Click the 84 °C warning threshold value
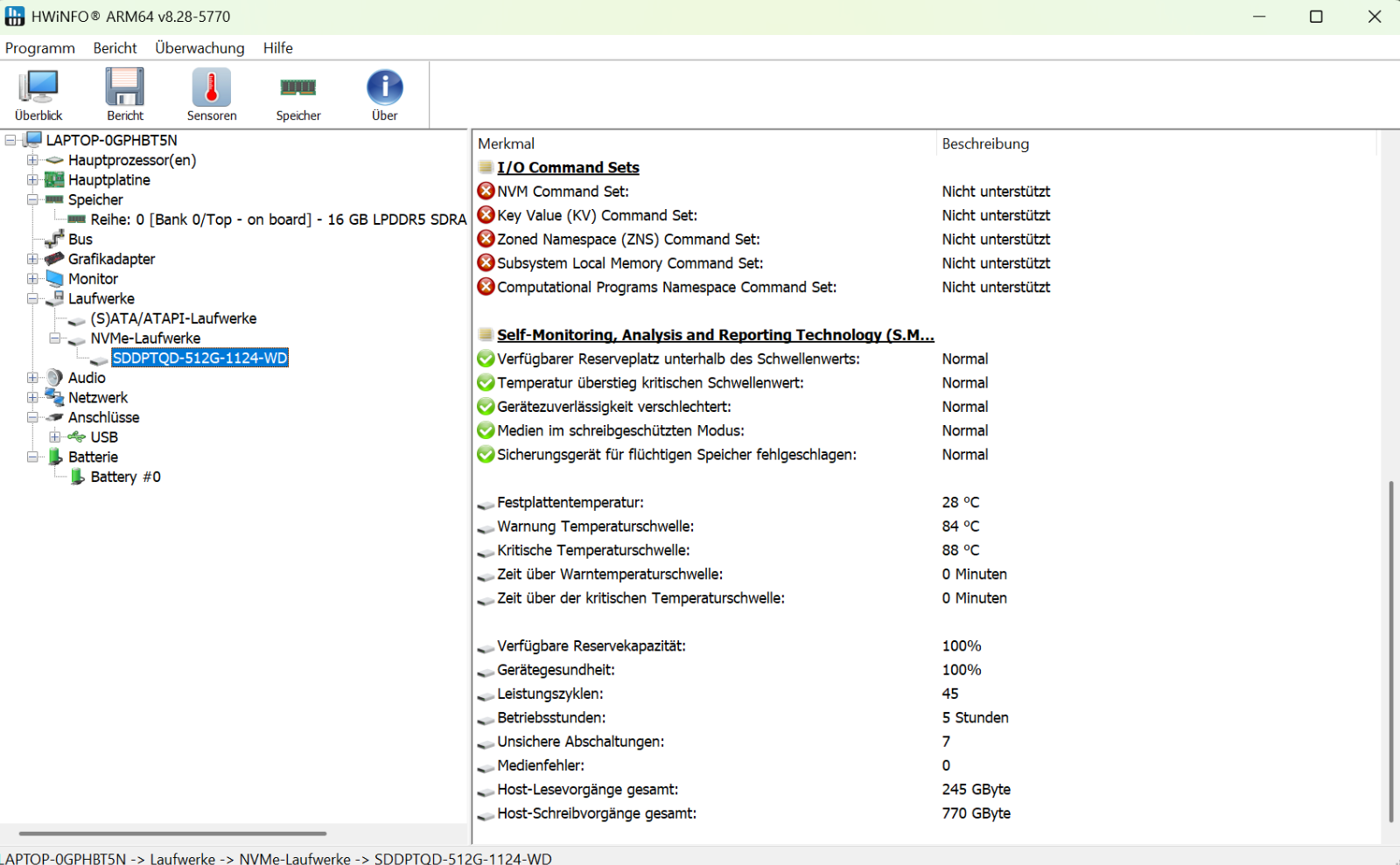The height and width of the screenshot is (865, 1400). tap(961, 527)
